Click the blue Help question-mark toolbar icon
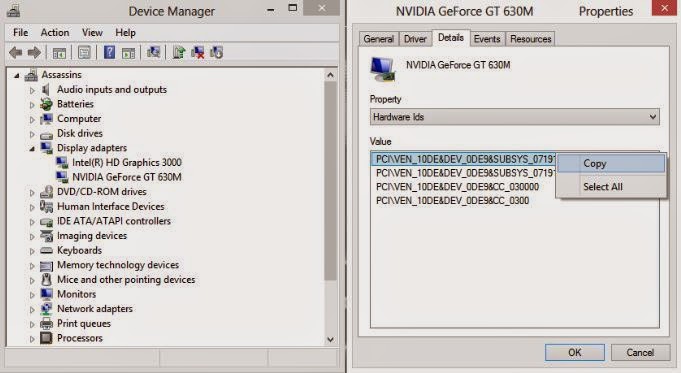This screenshot has height=373, width=681. pyautogui.click(x=109, y=53)
